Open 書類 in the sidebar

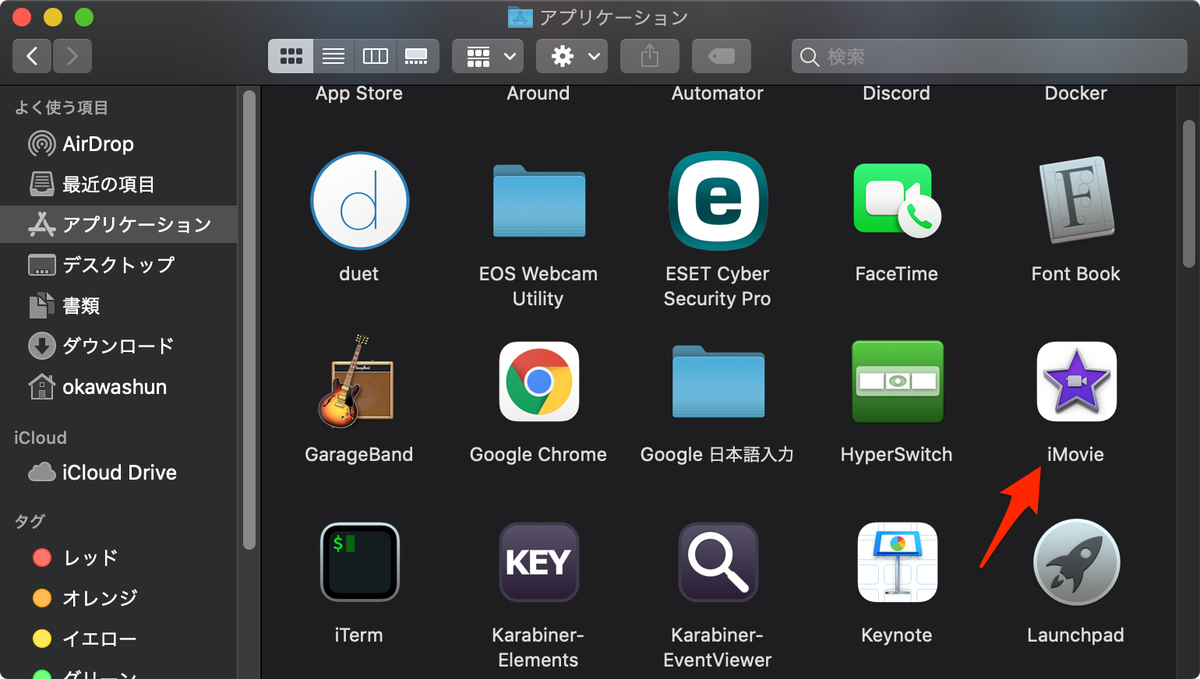click(118, 305)
